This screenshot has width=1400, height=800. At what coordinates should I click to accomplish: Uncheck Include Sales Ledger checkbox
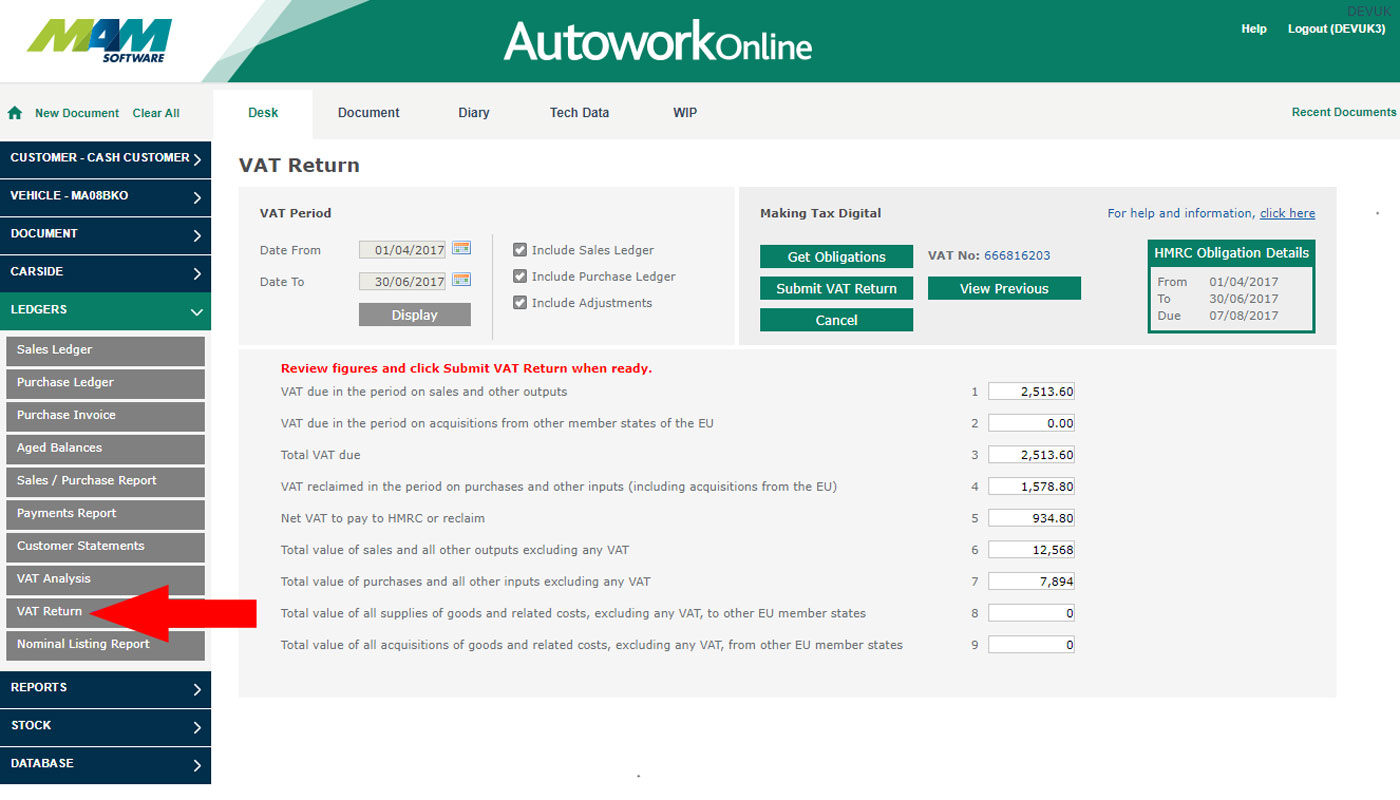pyautogui.click(x=520, y=250)
